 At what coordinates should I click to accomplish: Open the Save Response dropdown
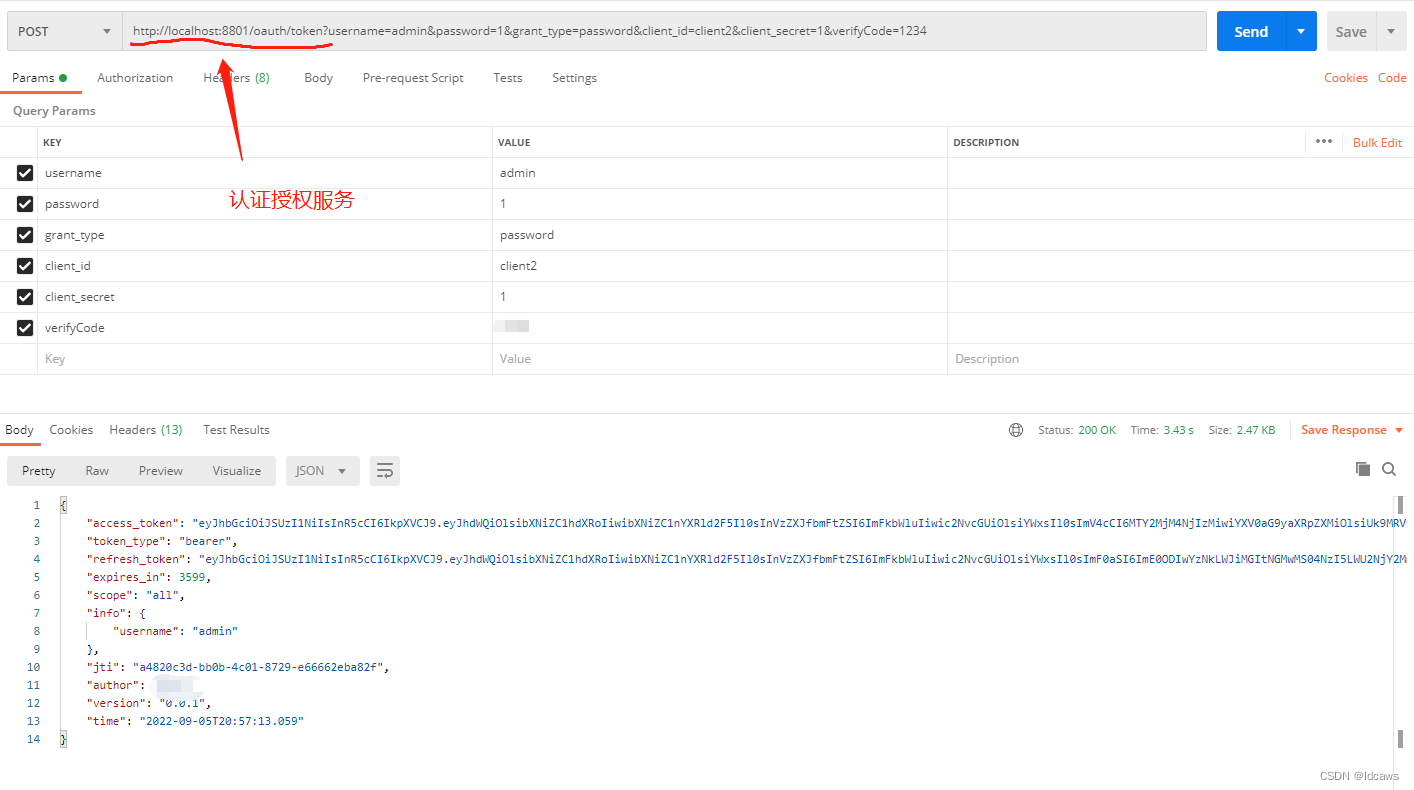[x=1352, y=430]
